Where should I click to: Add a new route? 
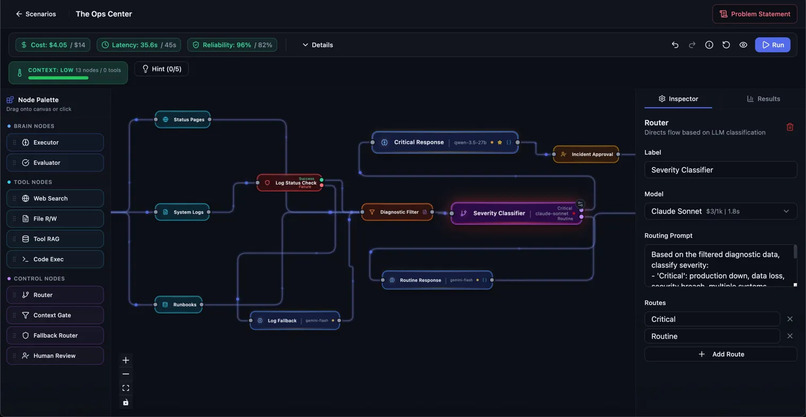721,354
